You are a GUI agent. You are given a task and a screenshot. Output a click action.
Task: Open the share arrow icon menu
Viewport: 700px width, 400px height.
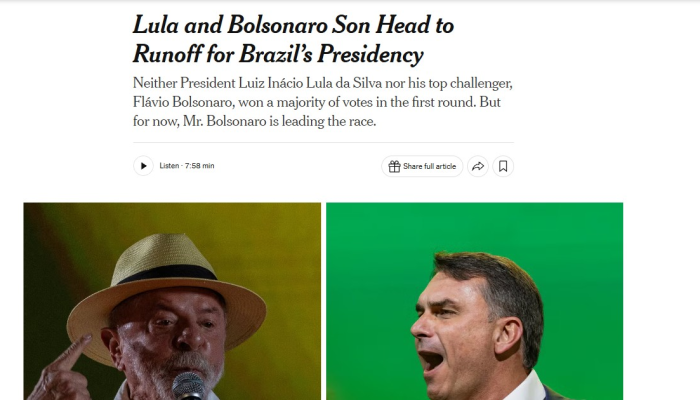pyautogui.click(x=478, y=166)
